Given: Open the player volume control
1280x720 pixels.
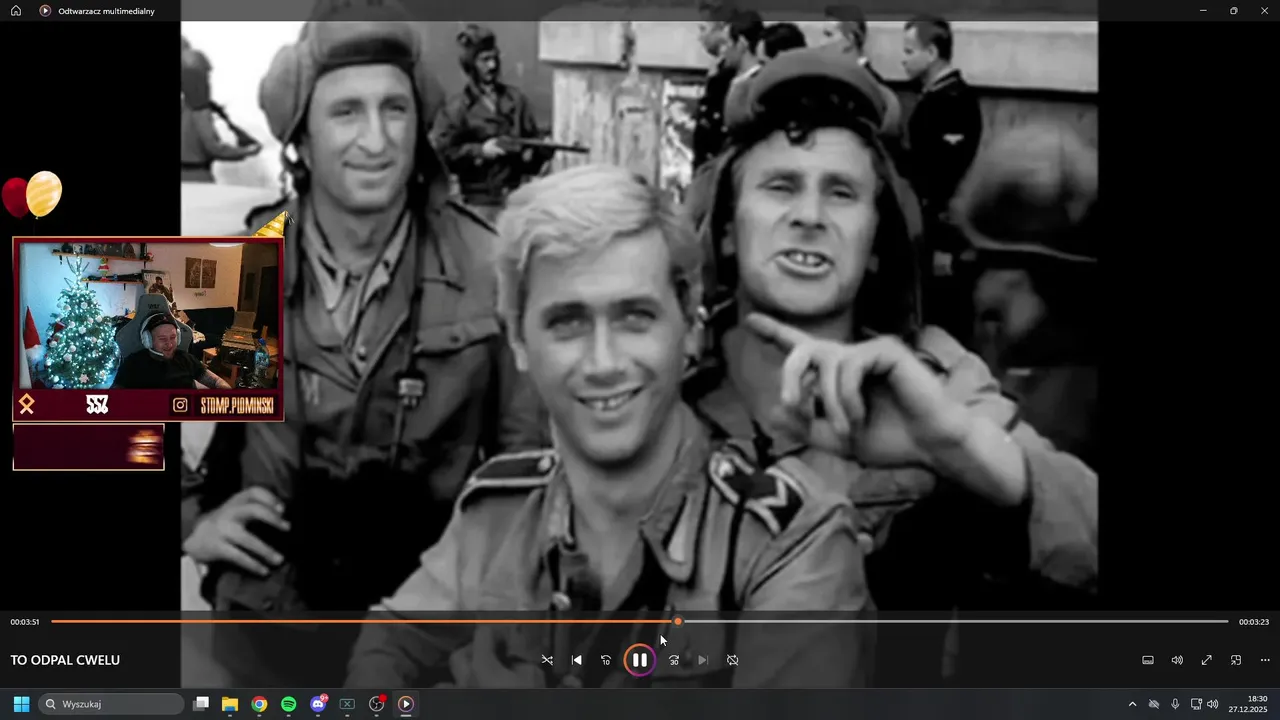Looking at the screenshot, I should 1177,660.
